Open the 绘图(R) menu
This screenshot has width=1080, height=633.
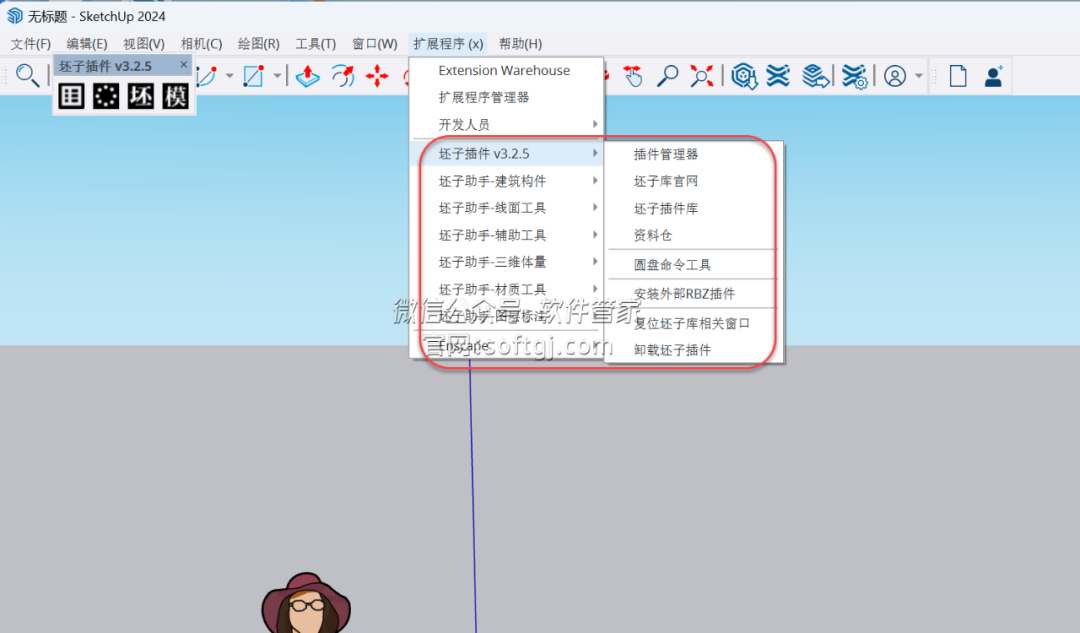258,44
